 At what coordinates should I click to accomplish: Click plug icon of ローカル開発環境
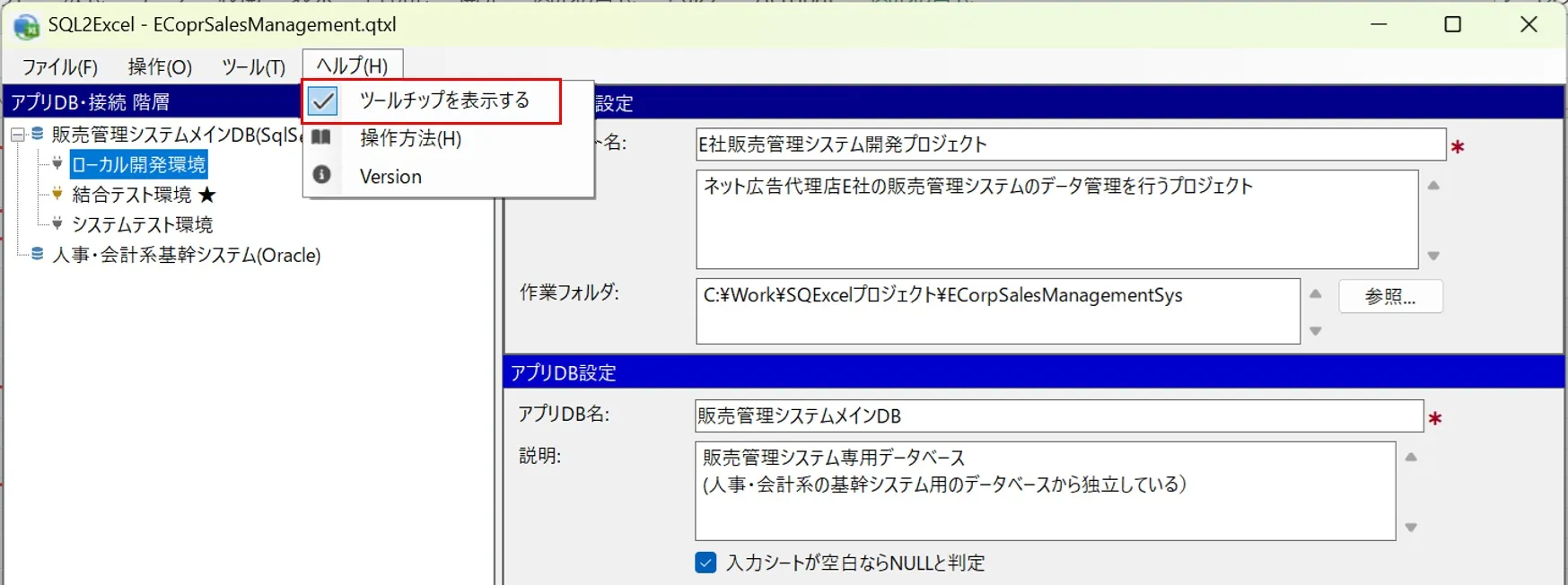[x=57, y=163]
